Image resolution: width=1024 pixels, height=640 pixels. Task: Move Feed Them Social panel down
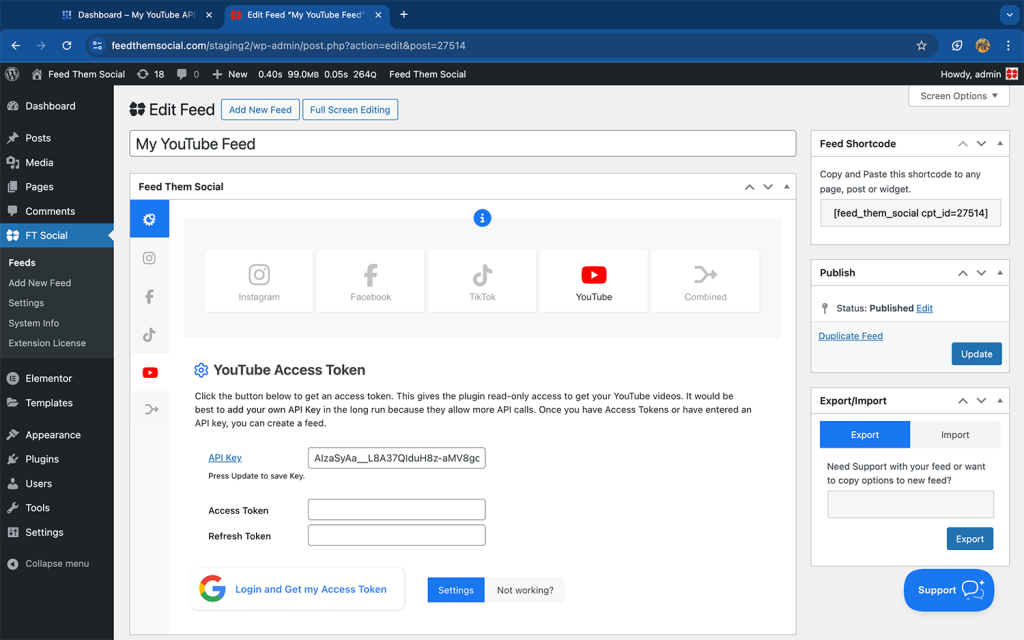pos(768,187)
